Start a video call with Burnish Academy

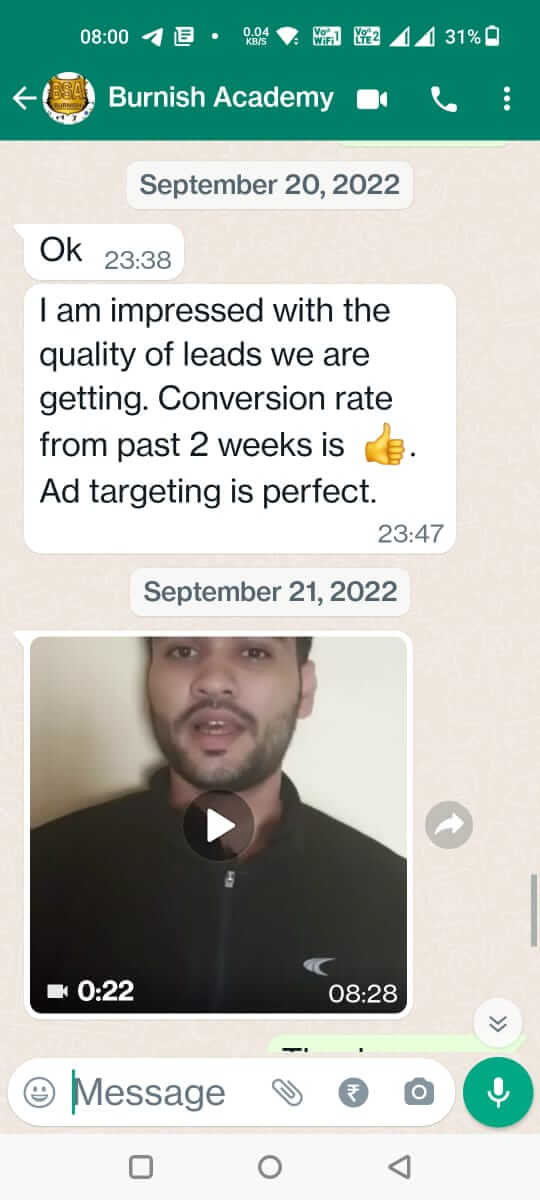click(372, 98)
